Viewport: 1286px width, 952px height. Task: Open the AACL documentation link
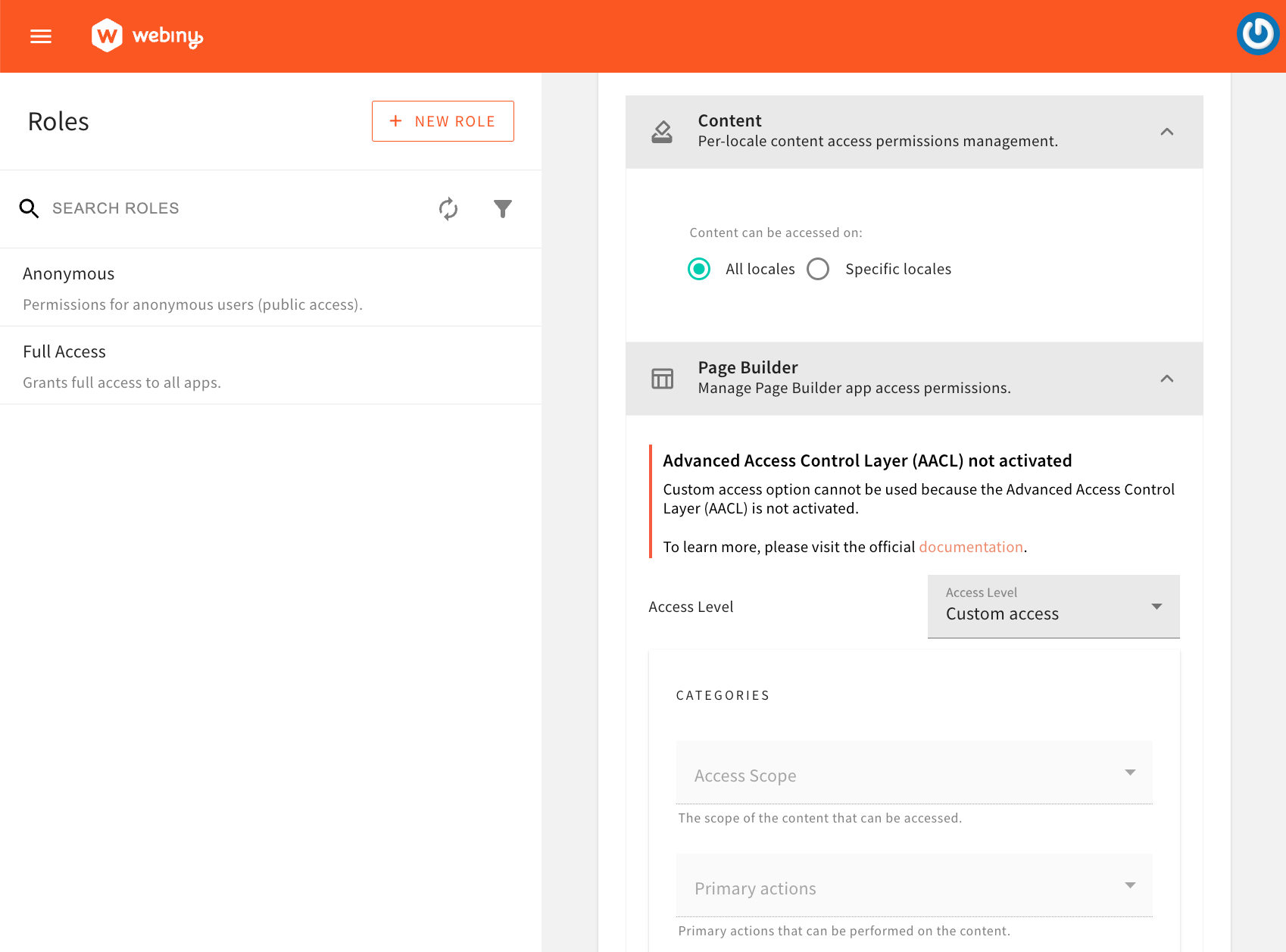971,546
